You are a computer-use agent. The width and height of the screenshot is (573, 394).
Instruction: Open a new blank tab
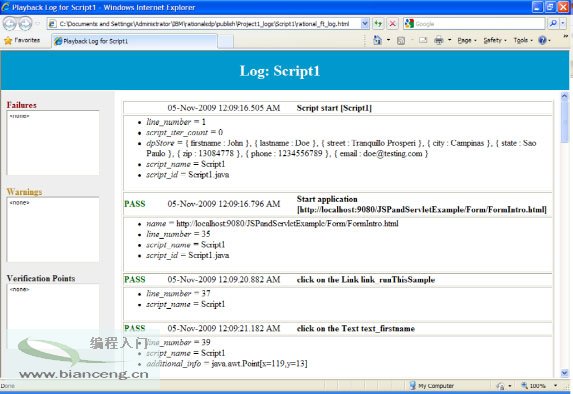pos(225,41)
